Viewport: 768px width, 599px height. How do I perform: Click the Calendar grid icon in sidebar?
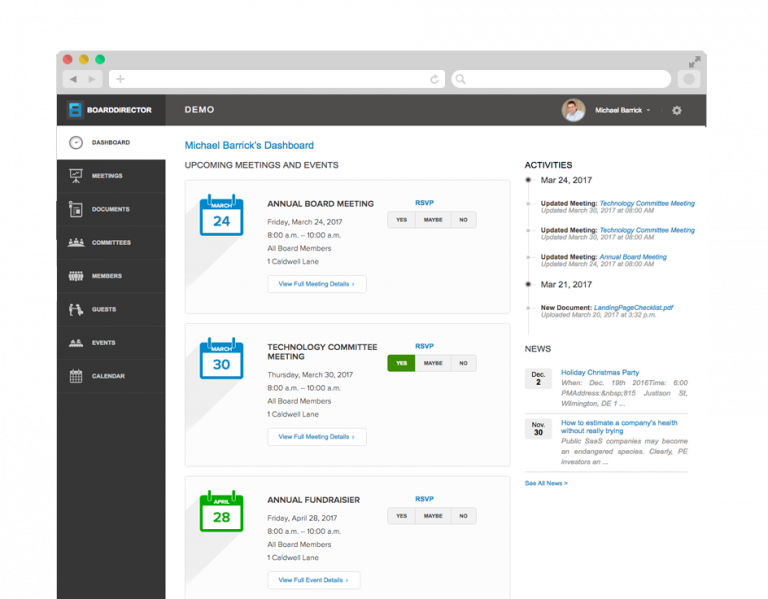coord(75,376)
